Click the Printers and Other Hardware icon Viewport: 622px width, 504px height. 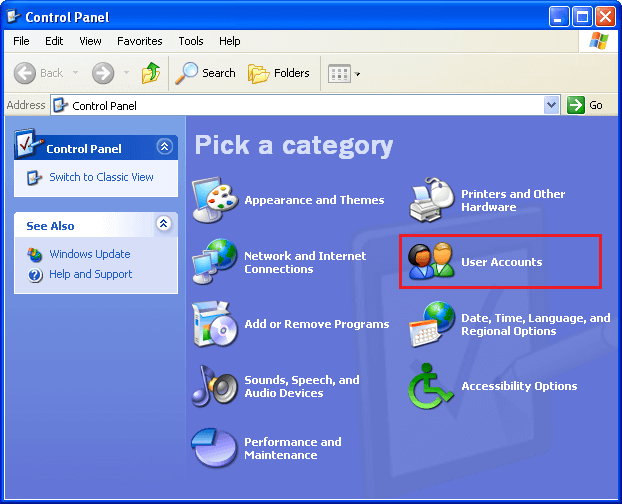click(x=432, y=199)
